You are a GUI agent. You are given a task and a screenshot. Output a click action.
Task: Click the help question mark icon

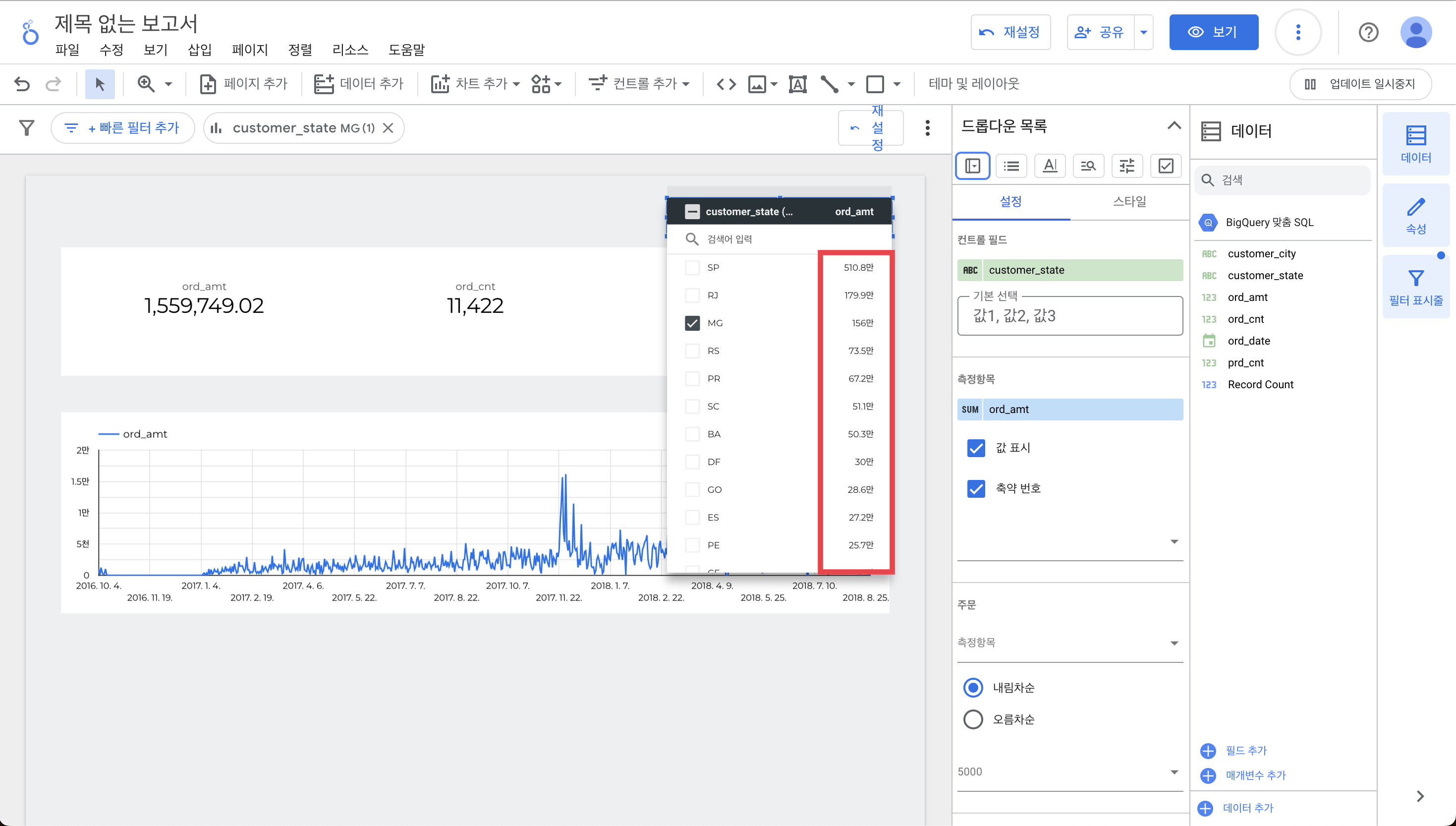tap(1368, 32)
